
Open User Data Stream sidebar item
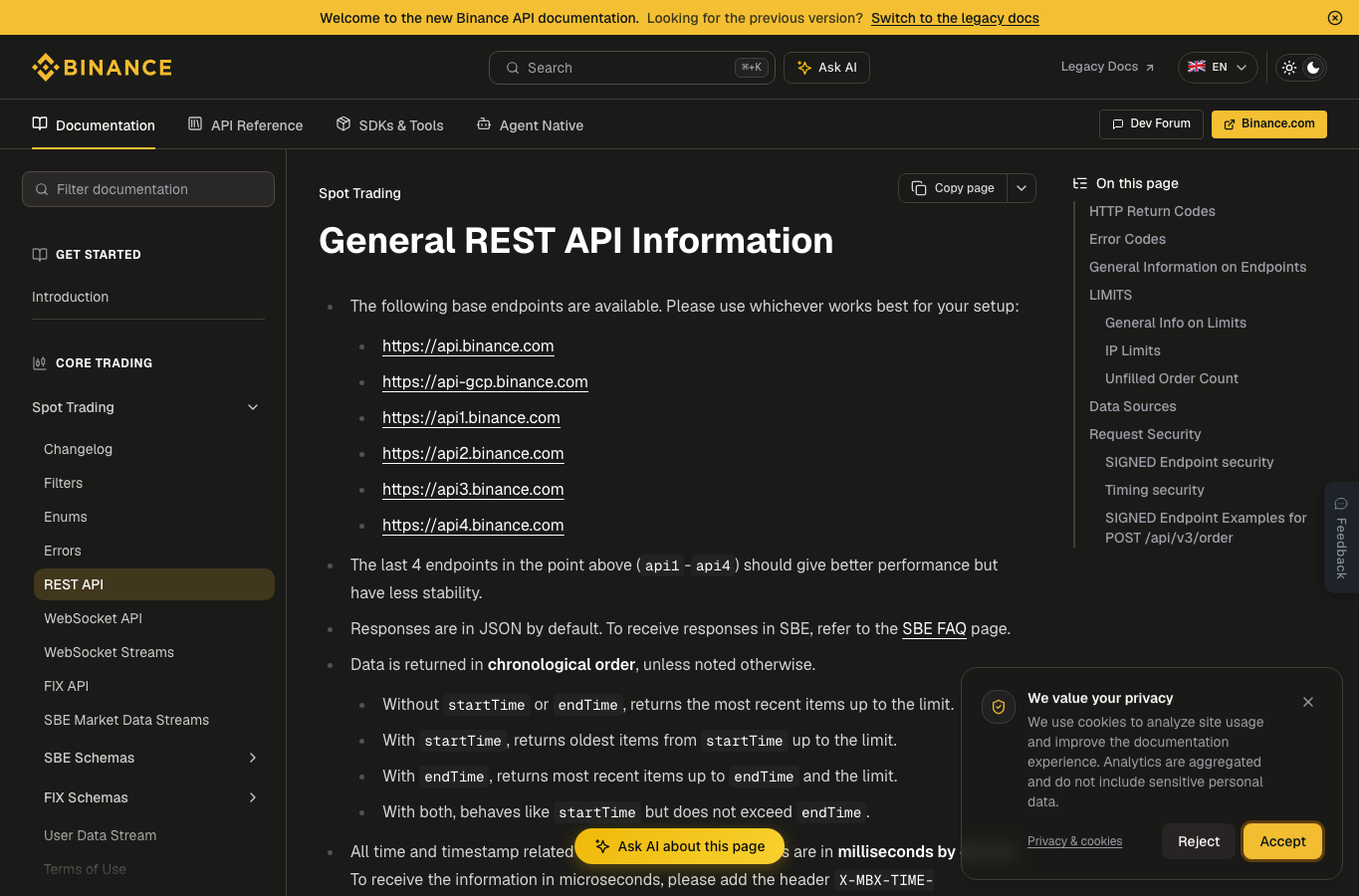pos(101,835)
